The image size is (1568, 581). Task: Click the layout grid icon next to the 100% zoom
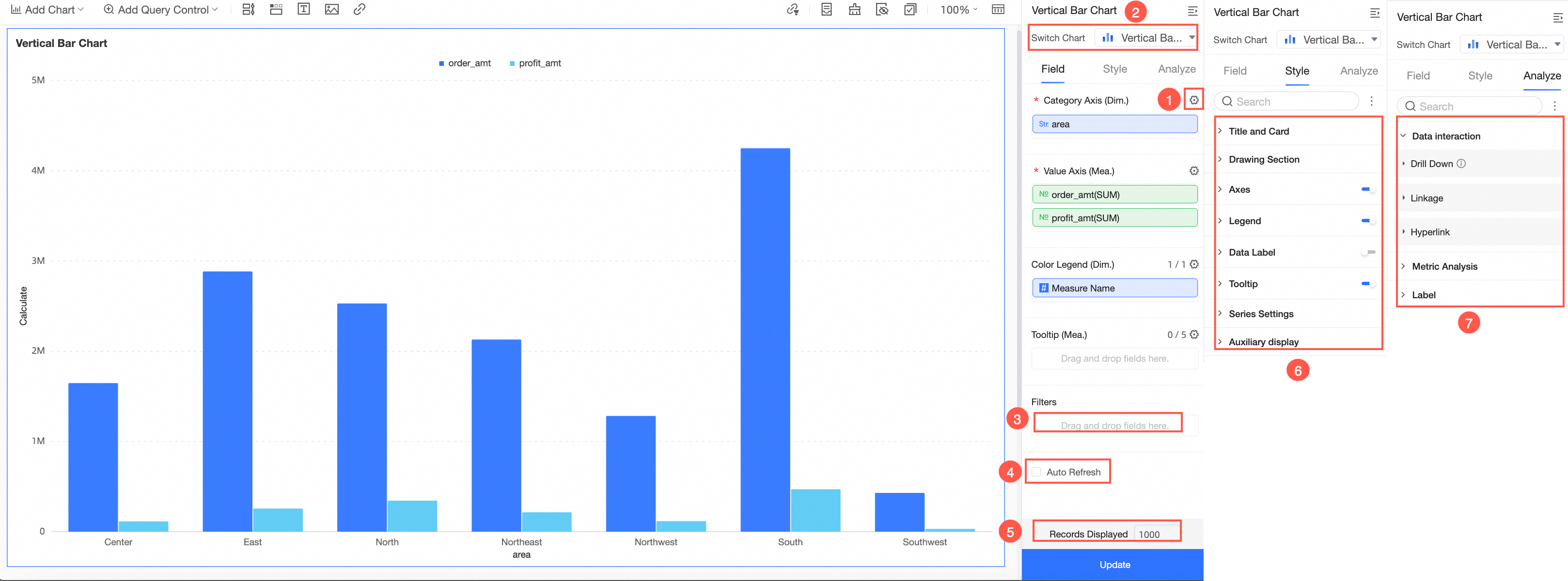(x=998, y=10)
